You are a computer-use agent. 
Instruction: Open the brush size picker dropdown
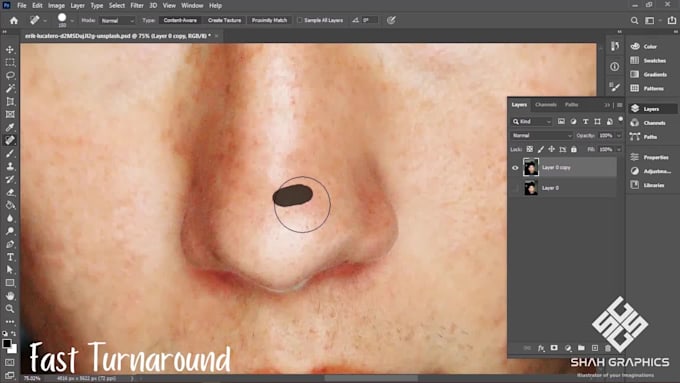coord(72,20)
